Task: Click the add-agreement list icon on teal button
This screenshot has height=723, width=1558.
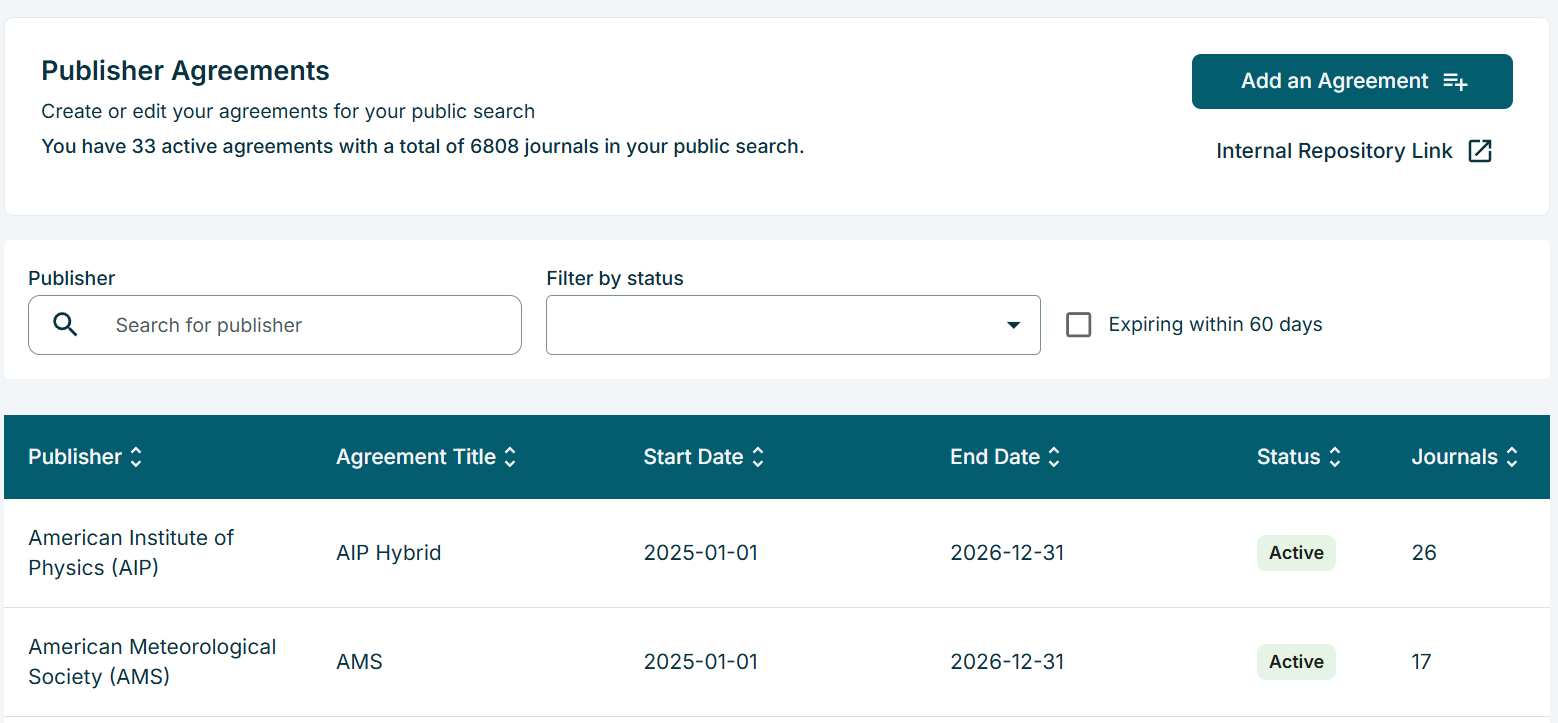Action: coord(1457,81)
